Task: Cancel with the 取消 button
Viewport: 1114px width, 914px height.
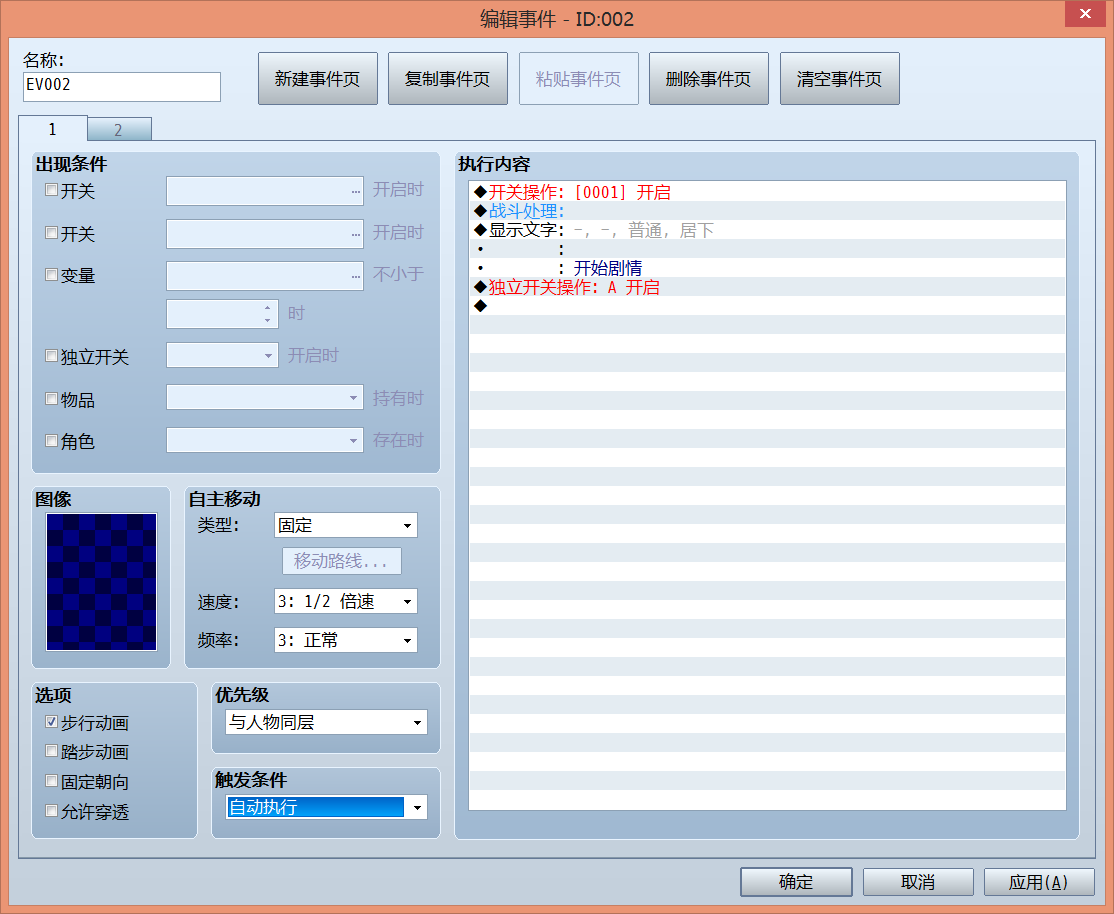Action: click(918, 882)
